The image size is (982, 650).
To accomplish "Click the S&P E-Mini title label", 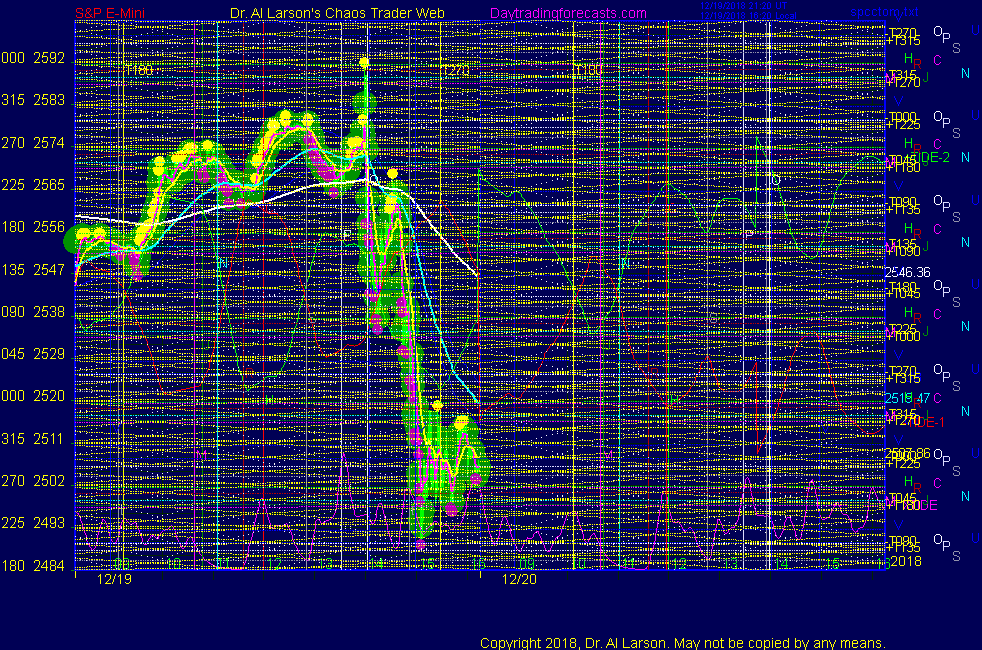I will pos(112,13).
